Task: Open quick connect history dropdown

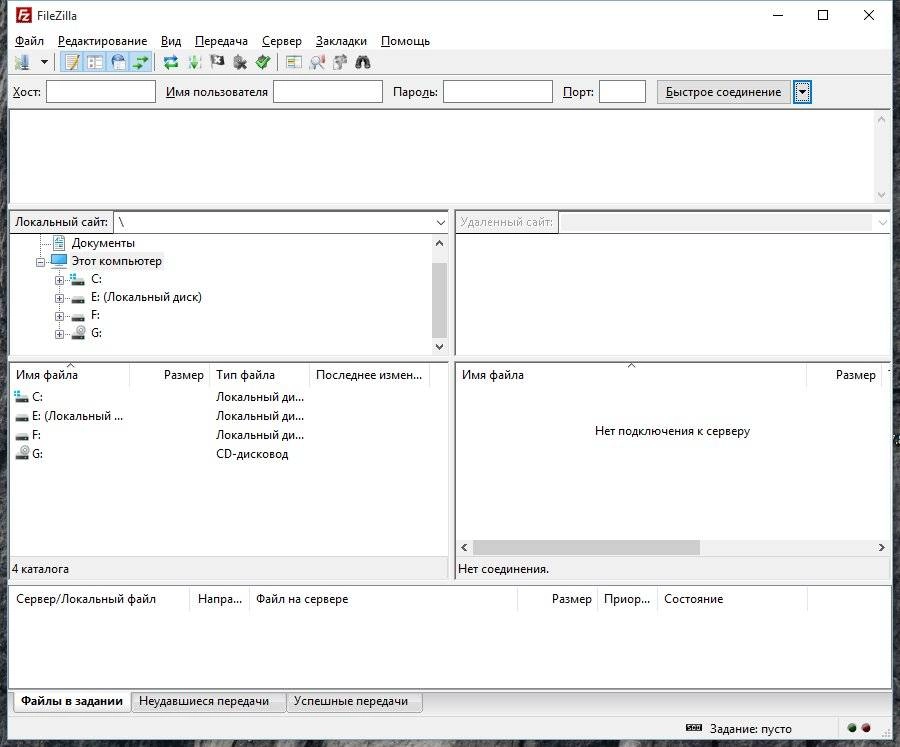Action: click(x=802, y=92)
